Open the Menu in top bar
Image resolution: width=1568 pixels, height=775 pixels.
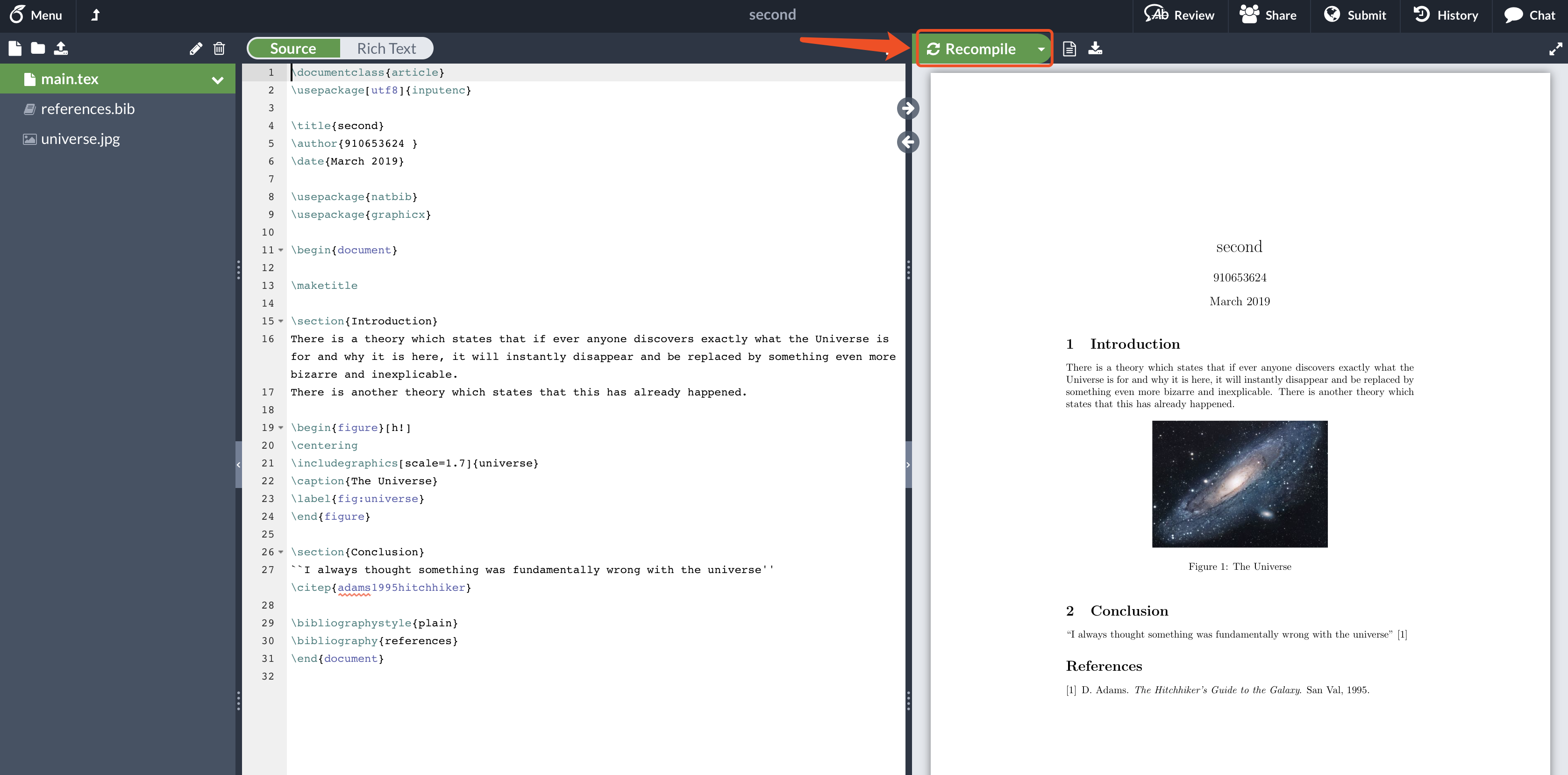[x=36, y=14]
